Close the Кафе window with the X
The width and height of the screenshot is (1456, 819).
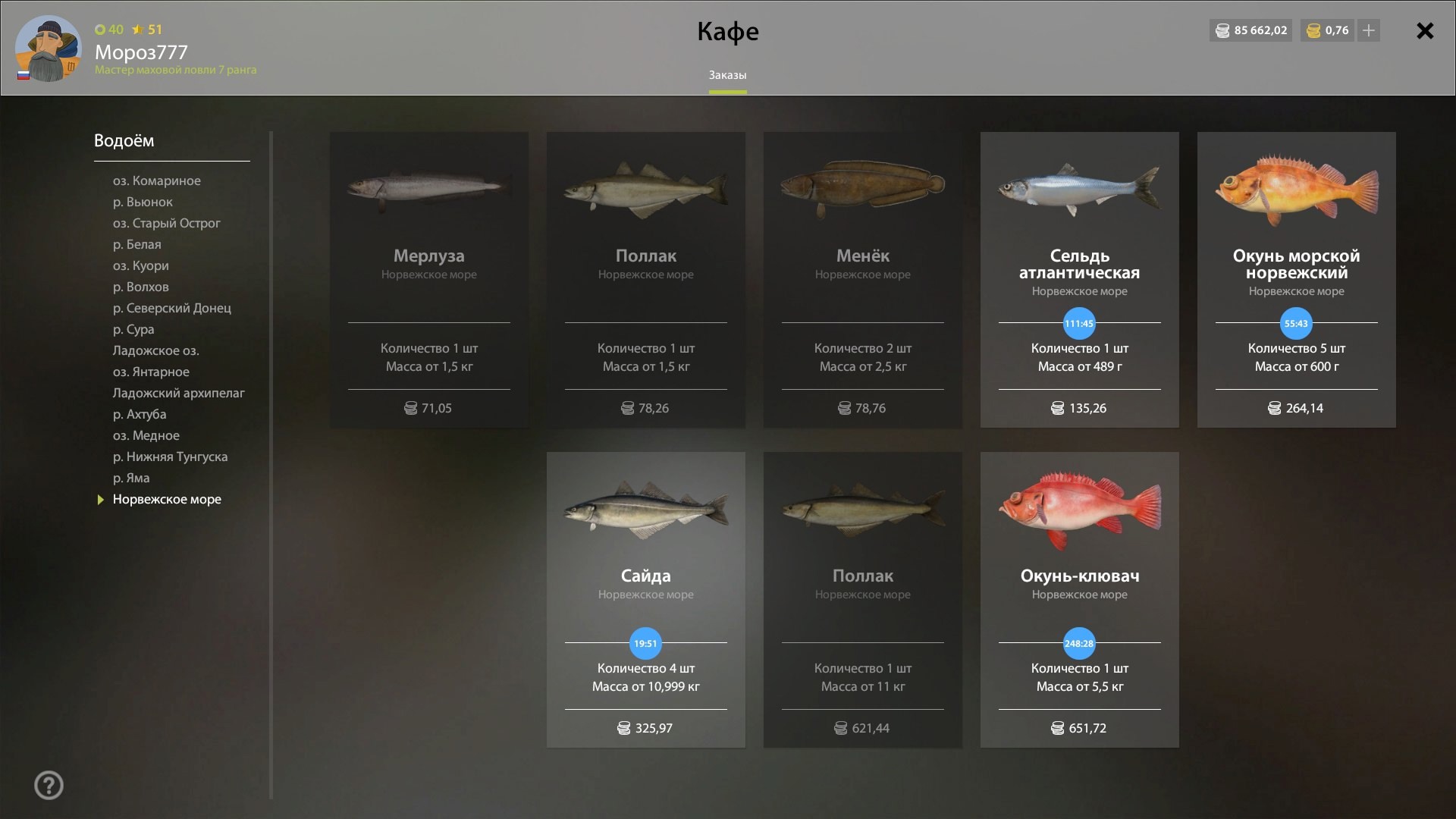[x=1425, y=30]
